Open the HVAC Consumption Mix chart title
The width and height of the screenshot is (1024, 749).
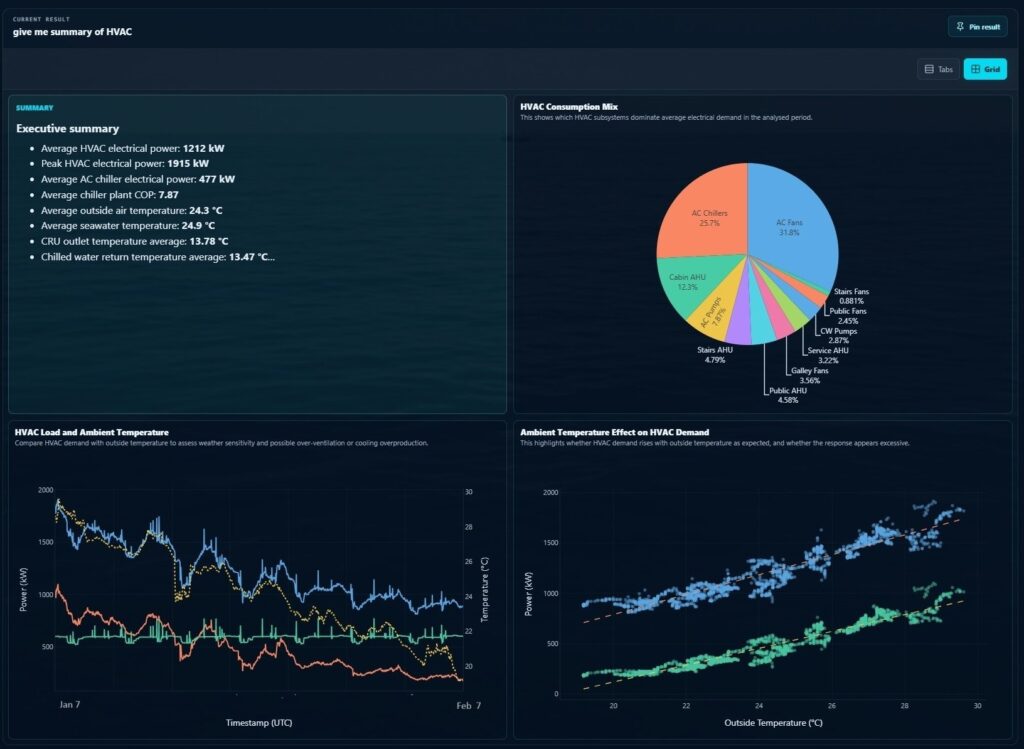click(569, 106)
